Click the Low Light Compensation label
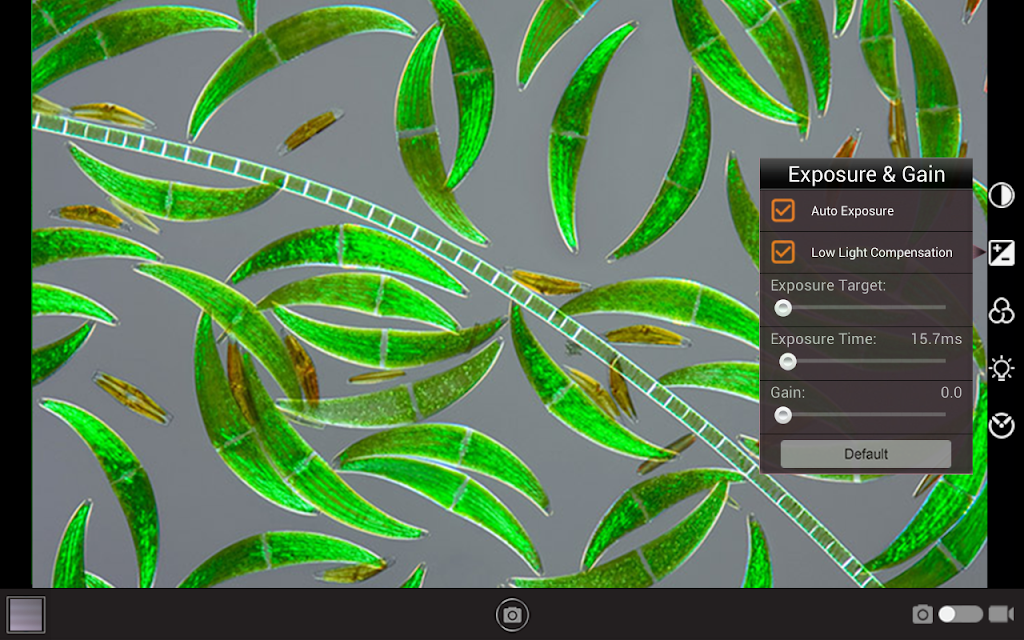This screenshot has height=640, width=1024. (x=882, y=253)
